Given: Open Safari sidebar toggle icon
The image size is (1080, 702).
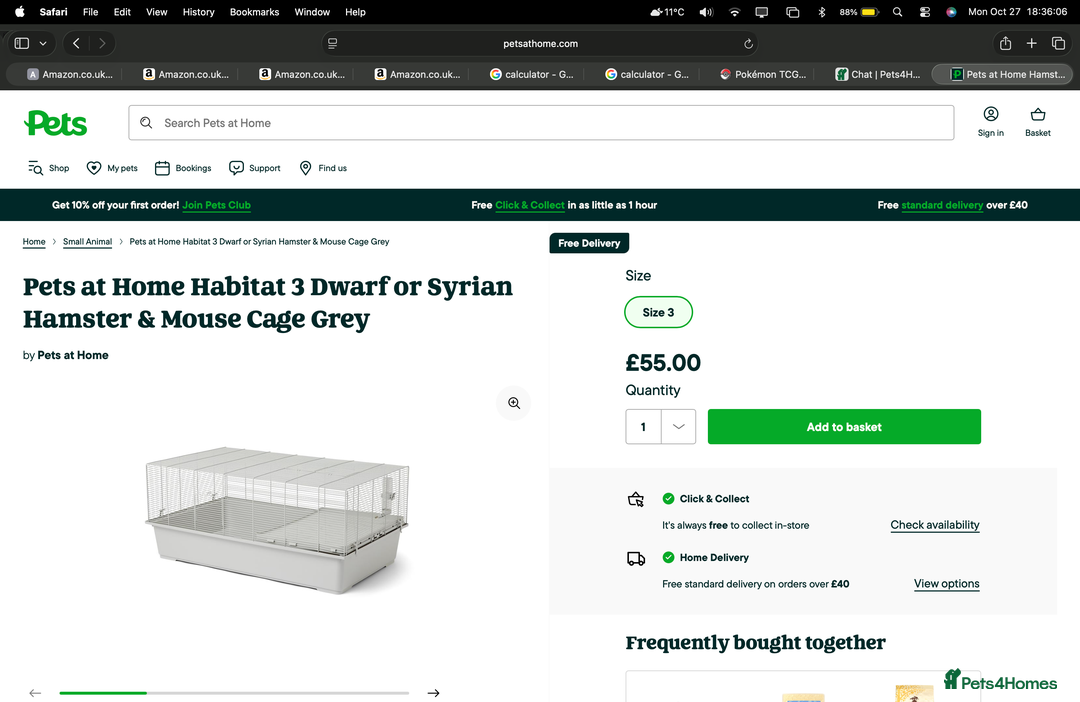Looking at the screenshot, I should click(22, 43).
